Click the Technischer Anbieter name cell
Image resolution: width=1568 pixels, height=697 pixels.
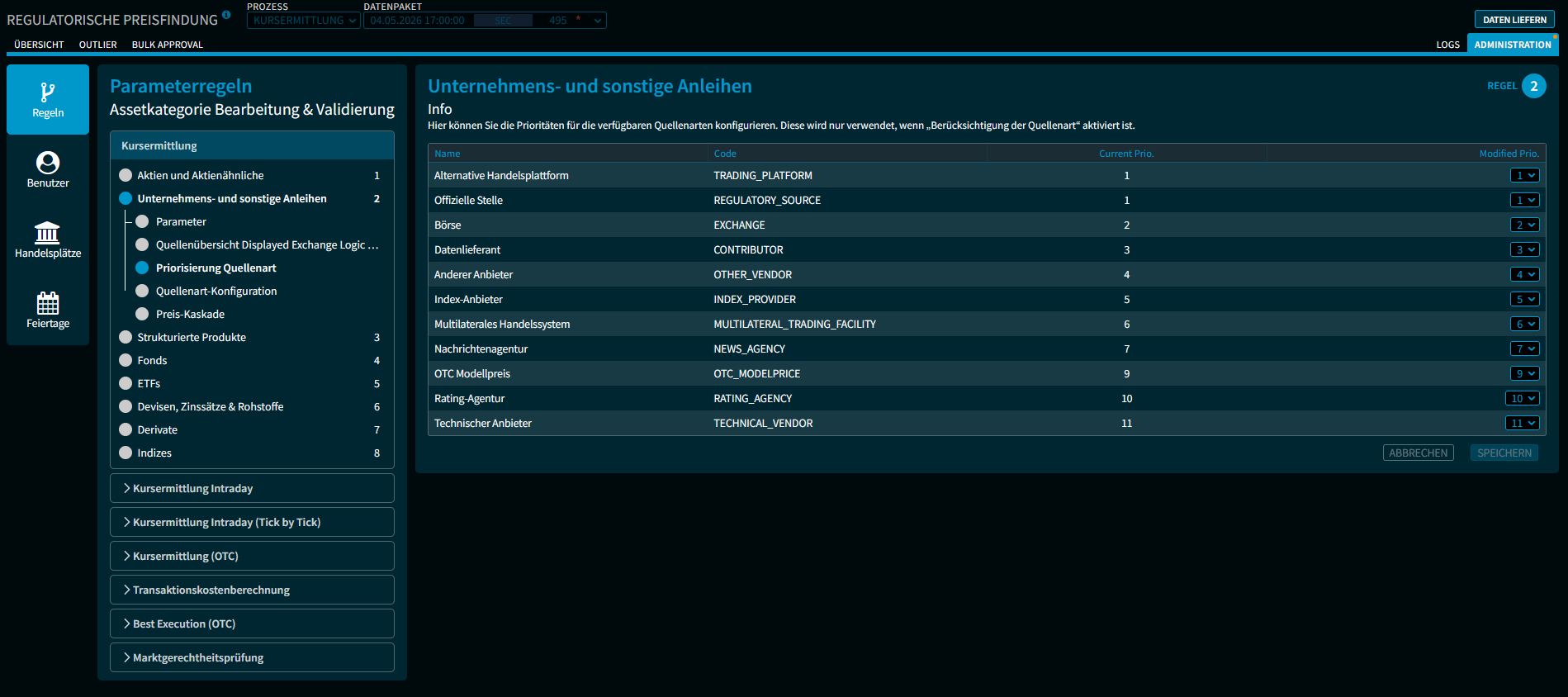[x=483, y=423]
